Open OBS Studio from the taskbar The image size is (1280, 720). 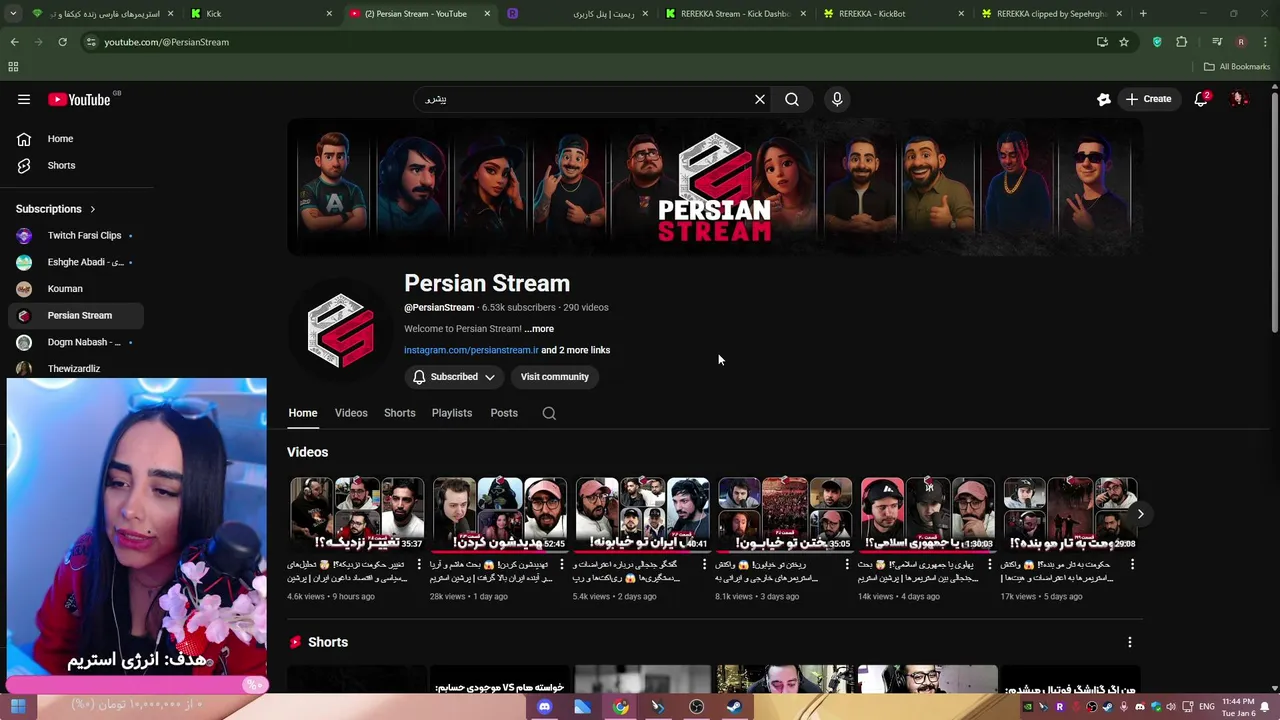coord(696,707)
